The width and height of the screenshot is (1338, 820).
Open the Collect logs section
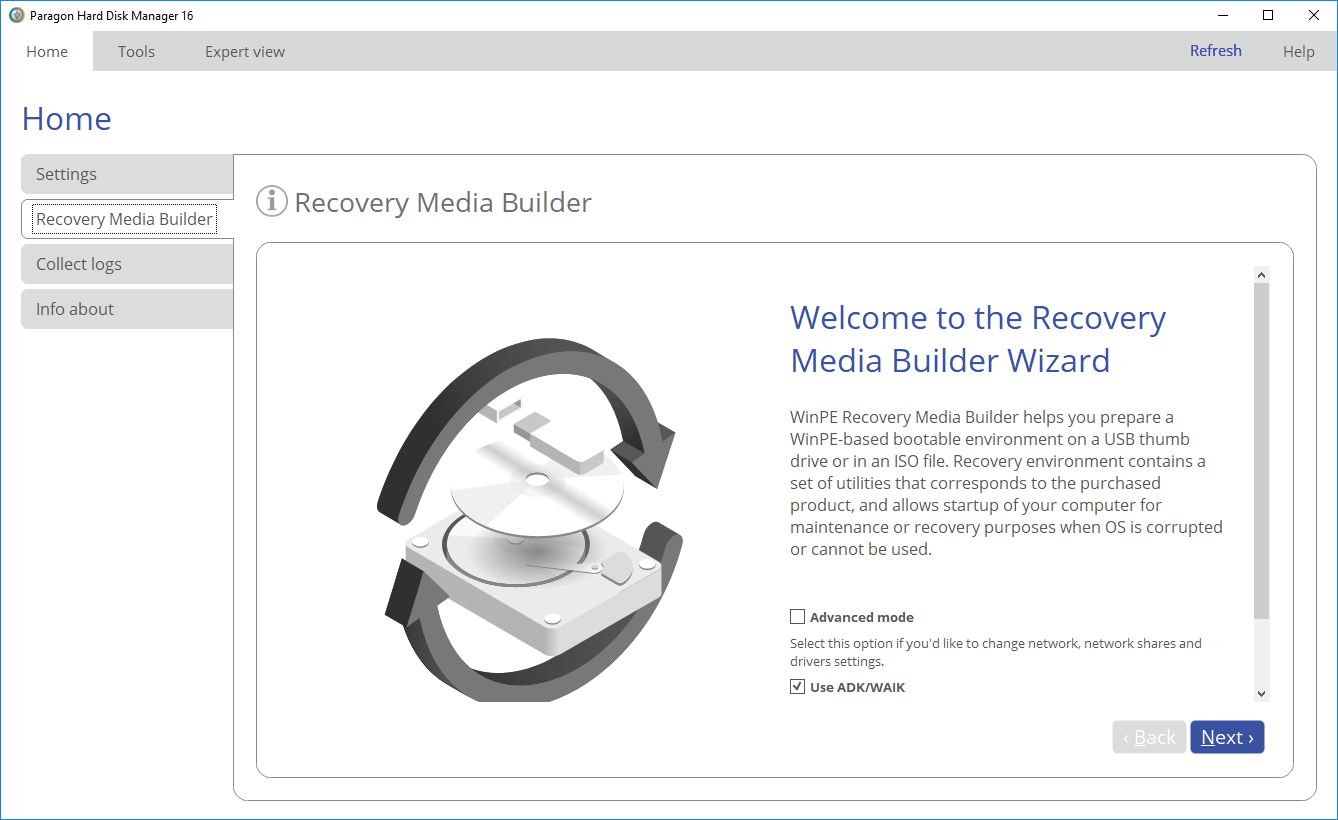[127, 264]
